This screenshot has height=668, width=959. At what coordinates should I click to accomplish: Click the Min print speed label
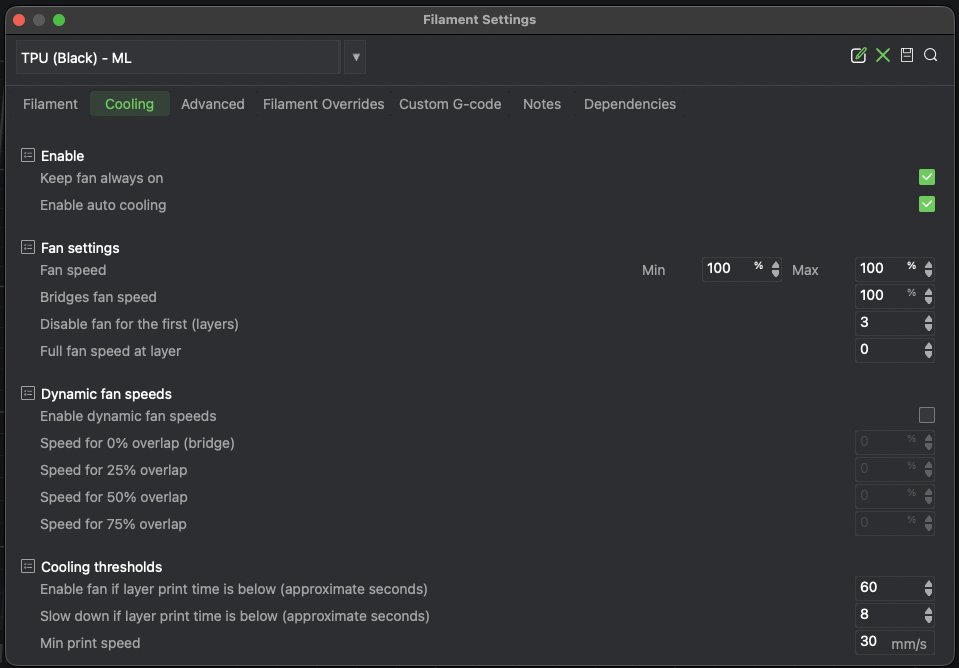pyautogui.click(x=90, y=643)
